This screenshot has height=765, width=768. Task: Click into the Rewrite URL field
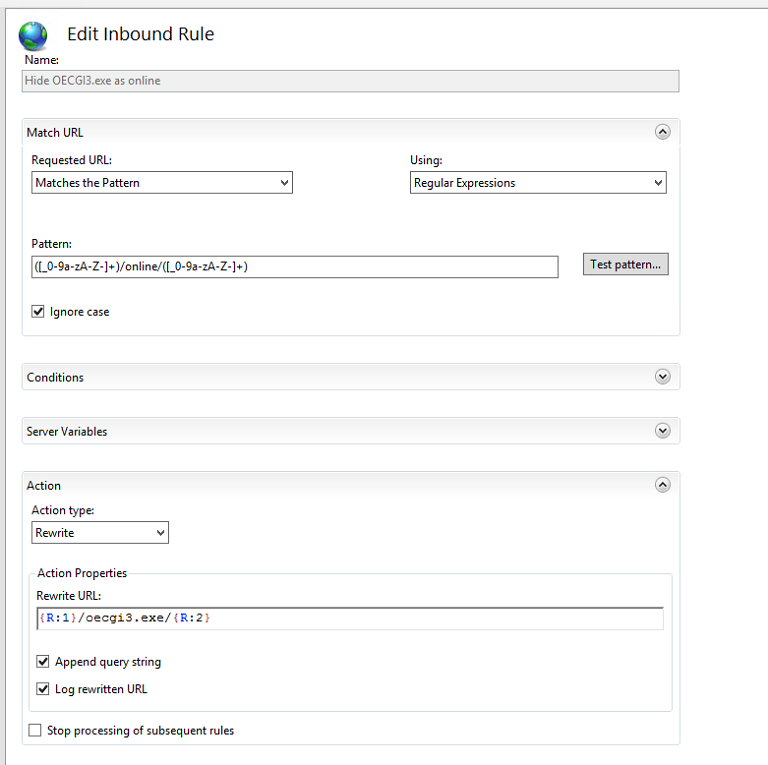[x=350, y=618]
